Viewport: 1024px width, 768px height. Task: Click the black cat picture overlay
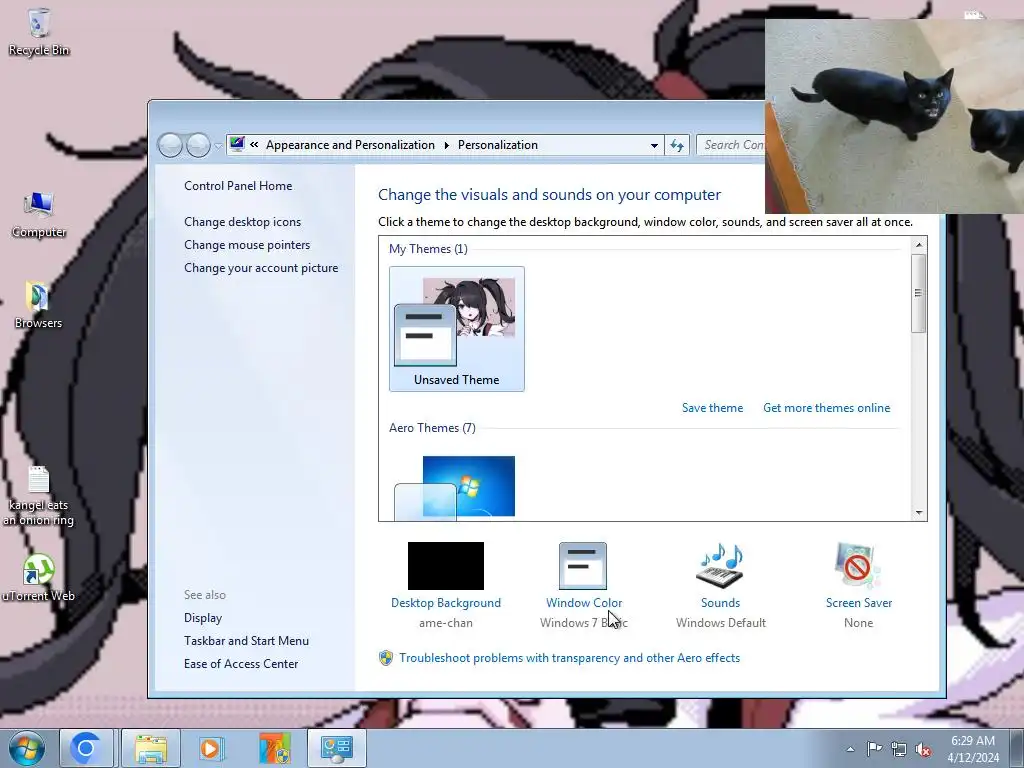coord(894,116)
